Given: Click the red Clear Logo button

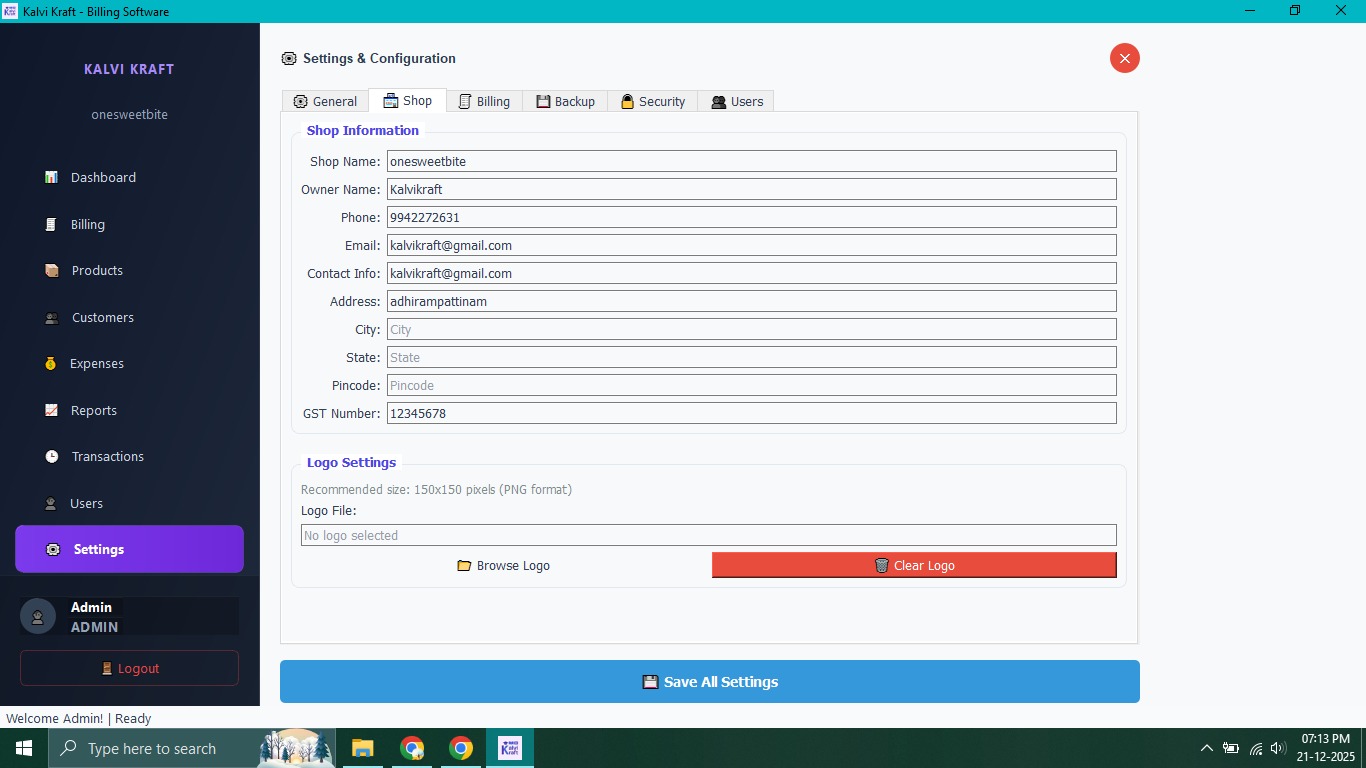Looking at the screenshot, I should pyautogui.click(x=914, y=565).
